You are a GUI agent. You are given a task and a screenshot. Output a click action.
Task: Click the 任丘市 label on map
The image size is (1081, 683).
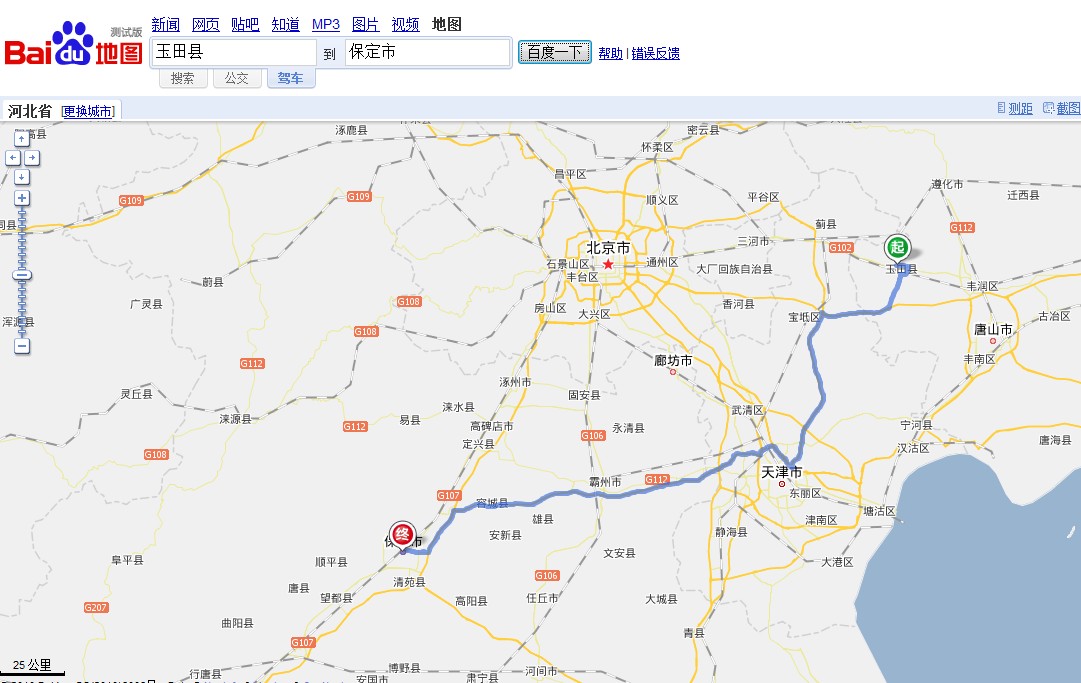tap(543, 598)
